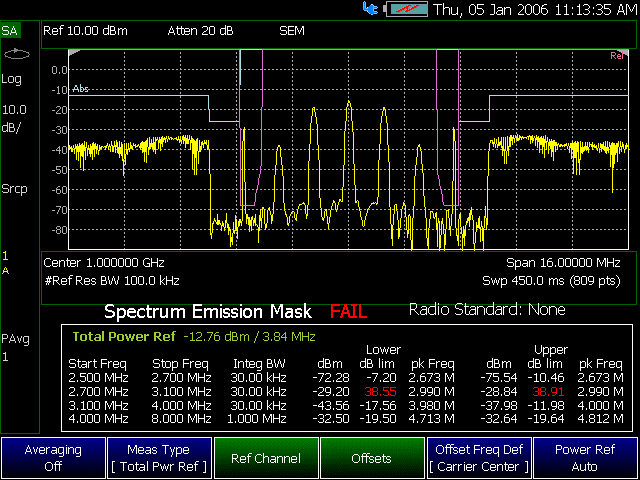Click the -75.54 upper dBm value

tap(499, 378)
